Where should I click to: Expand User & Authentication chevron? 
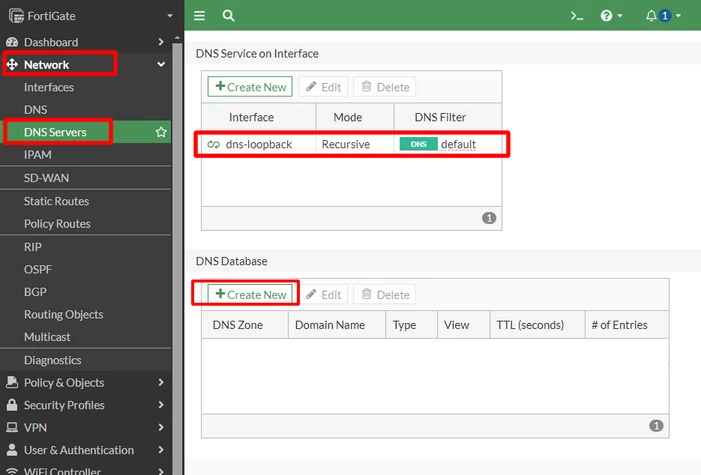(x=161, y=450)
